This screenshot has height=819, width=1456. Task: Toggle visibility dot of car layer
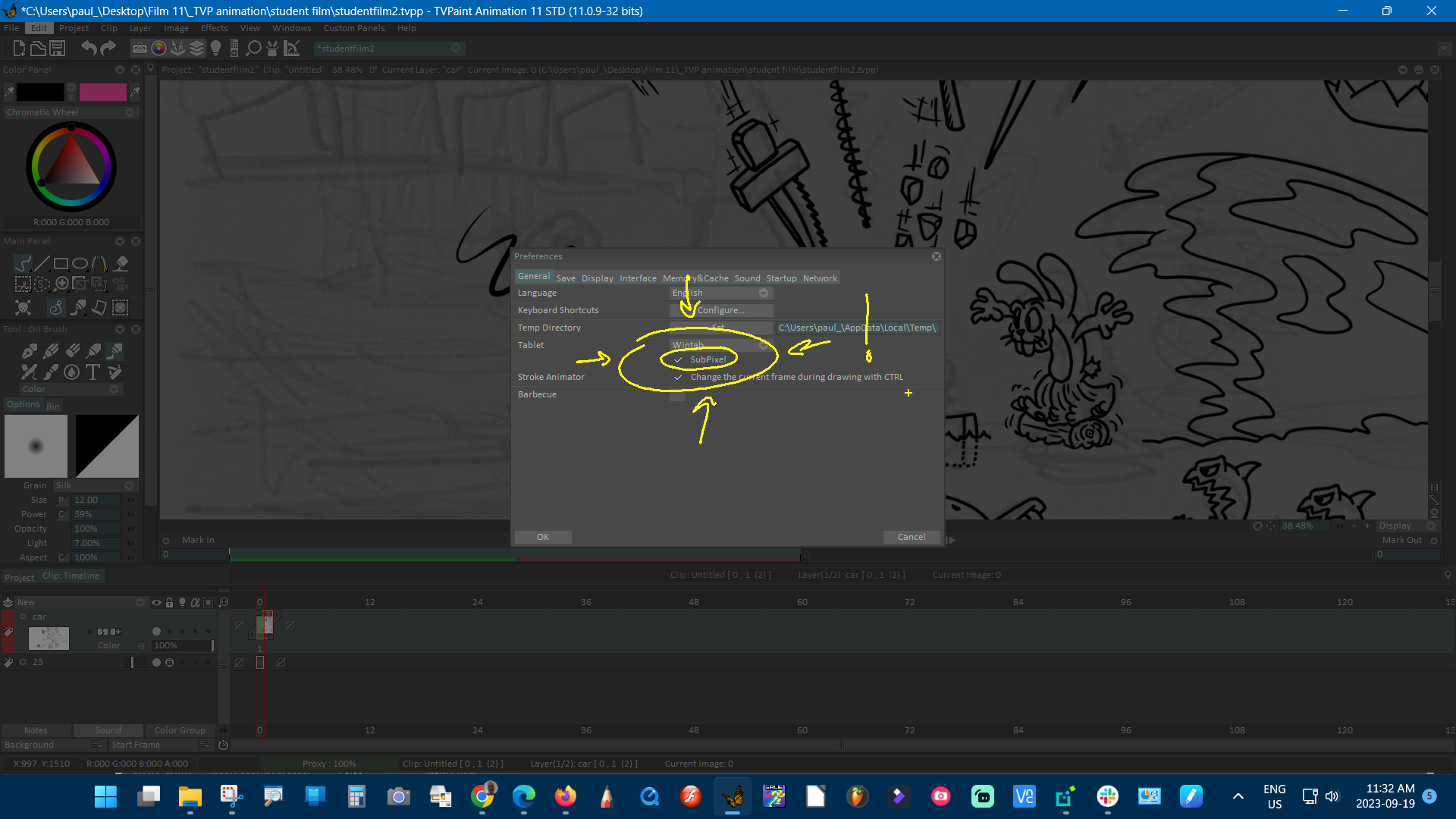pyautogui.click(x=156, y=631)
